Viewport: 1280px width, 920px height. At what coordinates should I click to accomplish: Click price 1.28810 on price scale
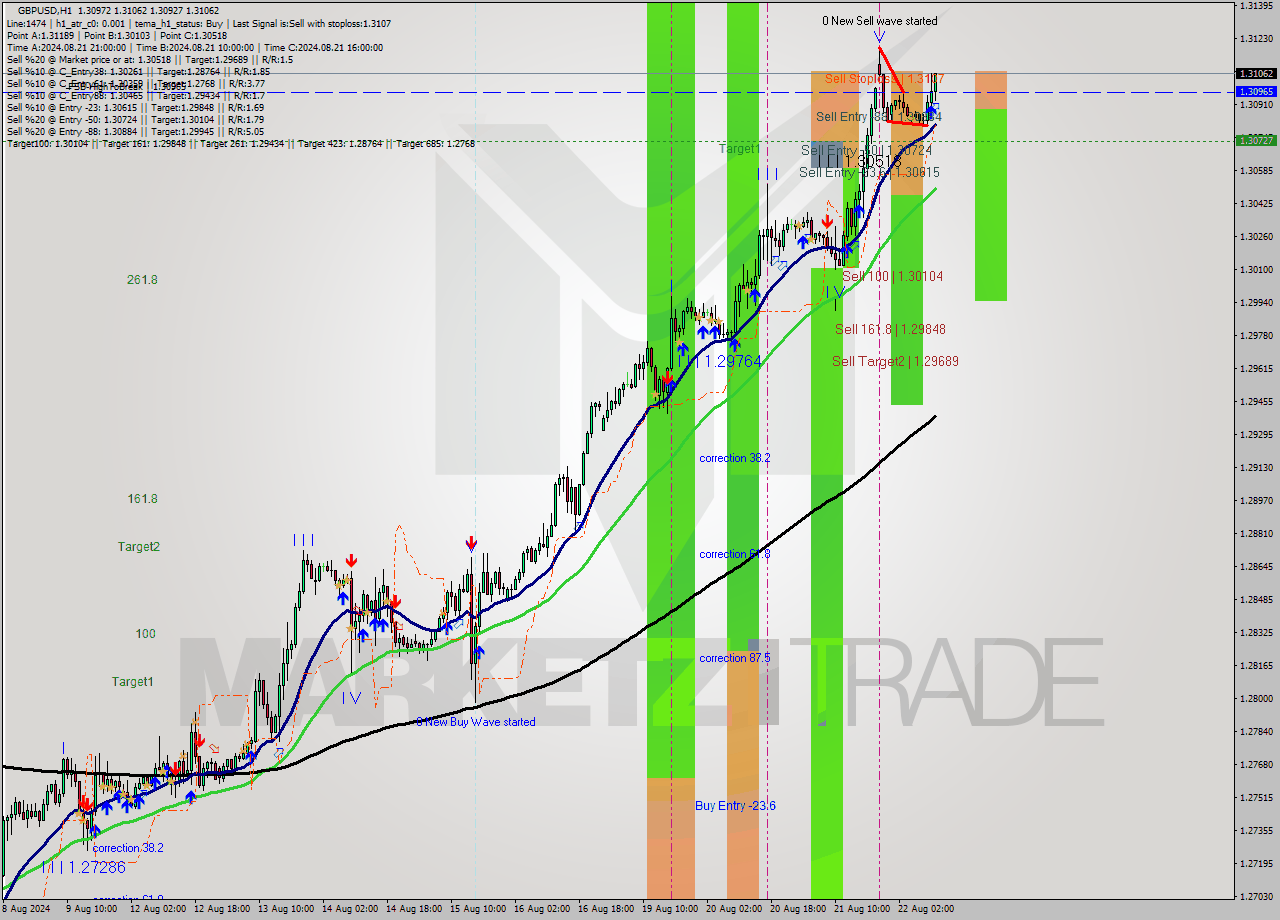(1256, 533)
